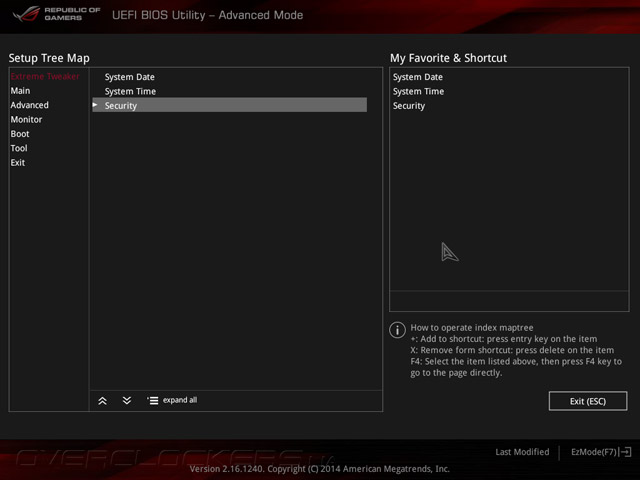Viewport: 640px width, 480px height.
Task: Select System Date in the tree map list
Action: click(129, 77)
